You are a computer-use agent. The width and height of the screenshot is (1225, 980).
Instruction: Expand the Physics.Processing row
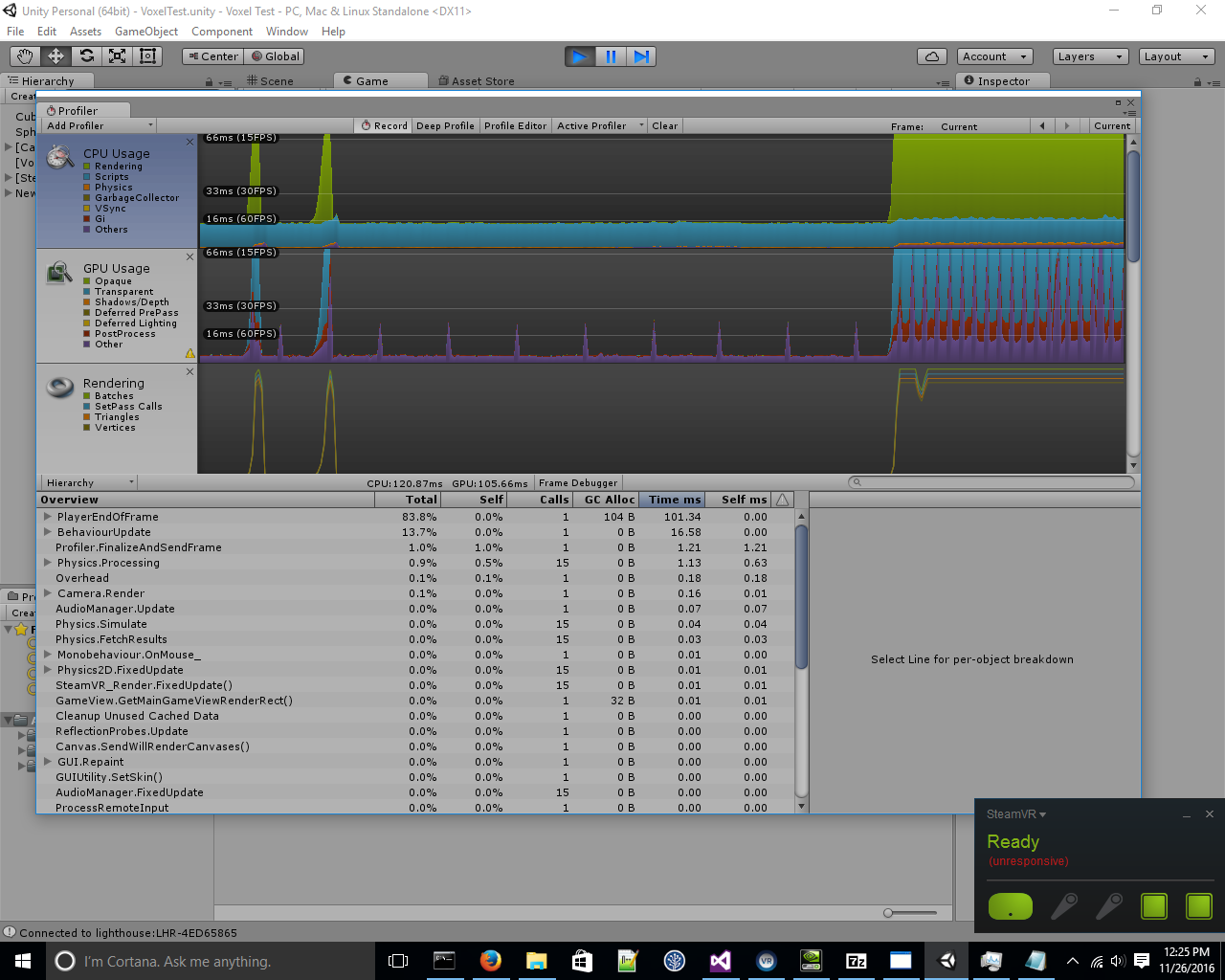47,563
